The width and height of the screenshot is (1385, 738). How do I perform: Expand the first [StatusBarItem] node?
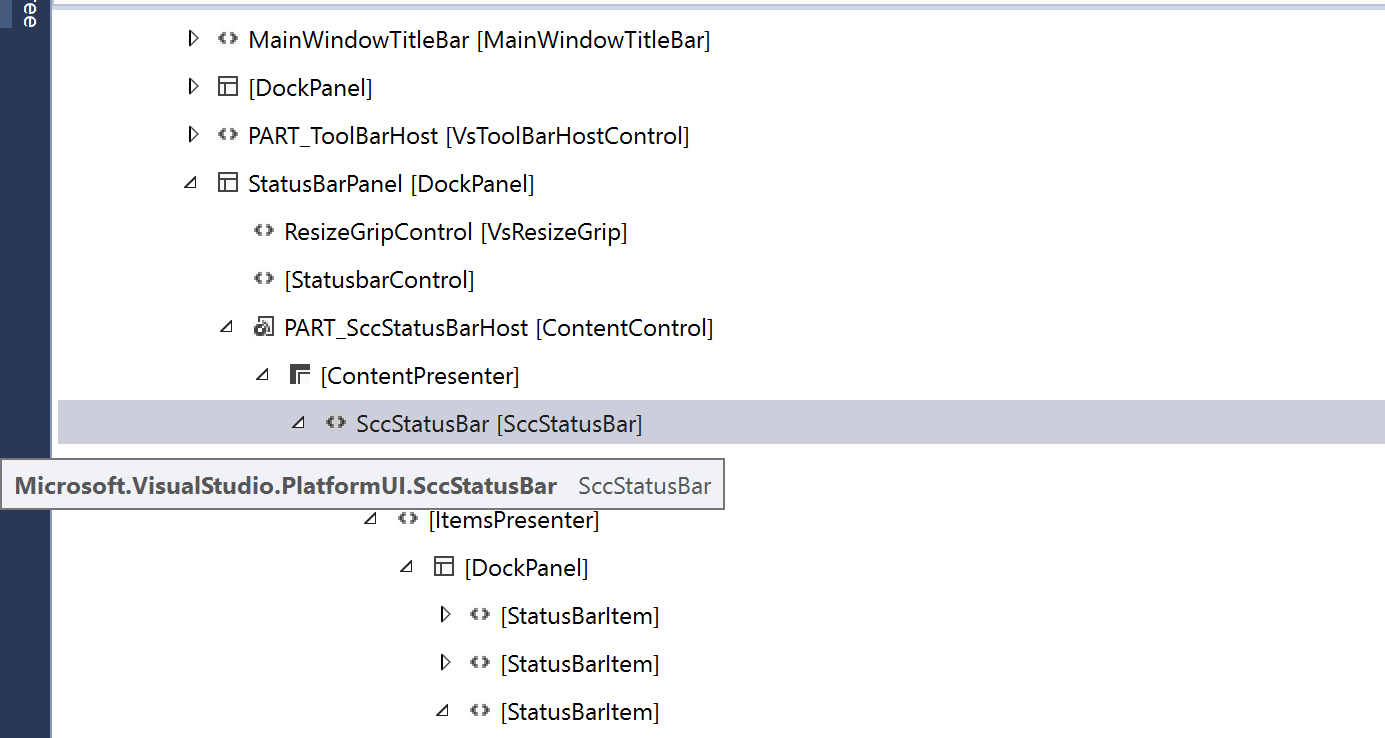pyautogui.click(x=444, y=615)
